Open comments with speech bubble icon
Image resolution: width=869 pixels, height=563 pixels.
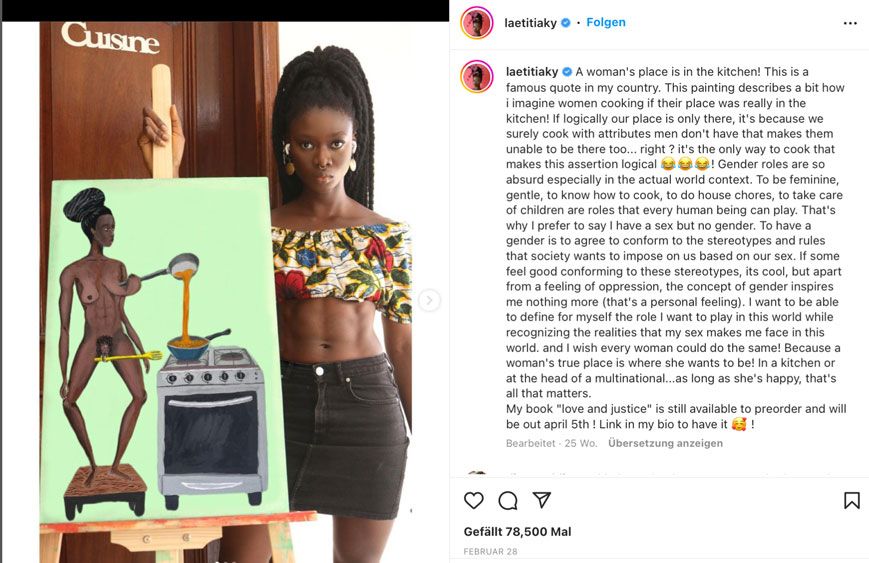(x=508, y=500)
